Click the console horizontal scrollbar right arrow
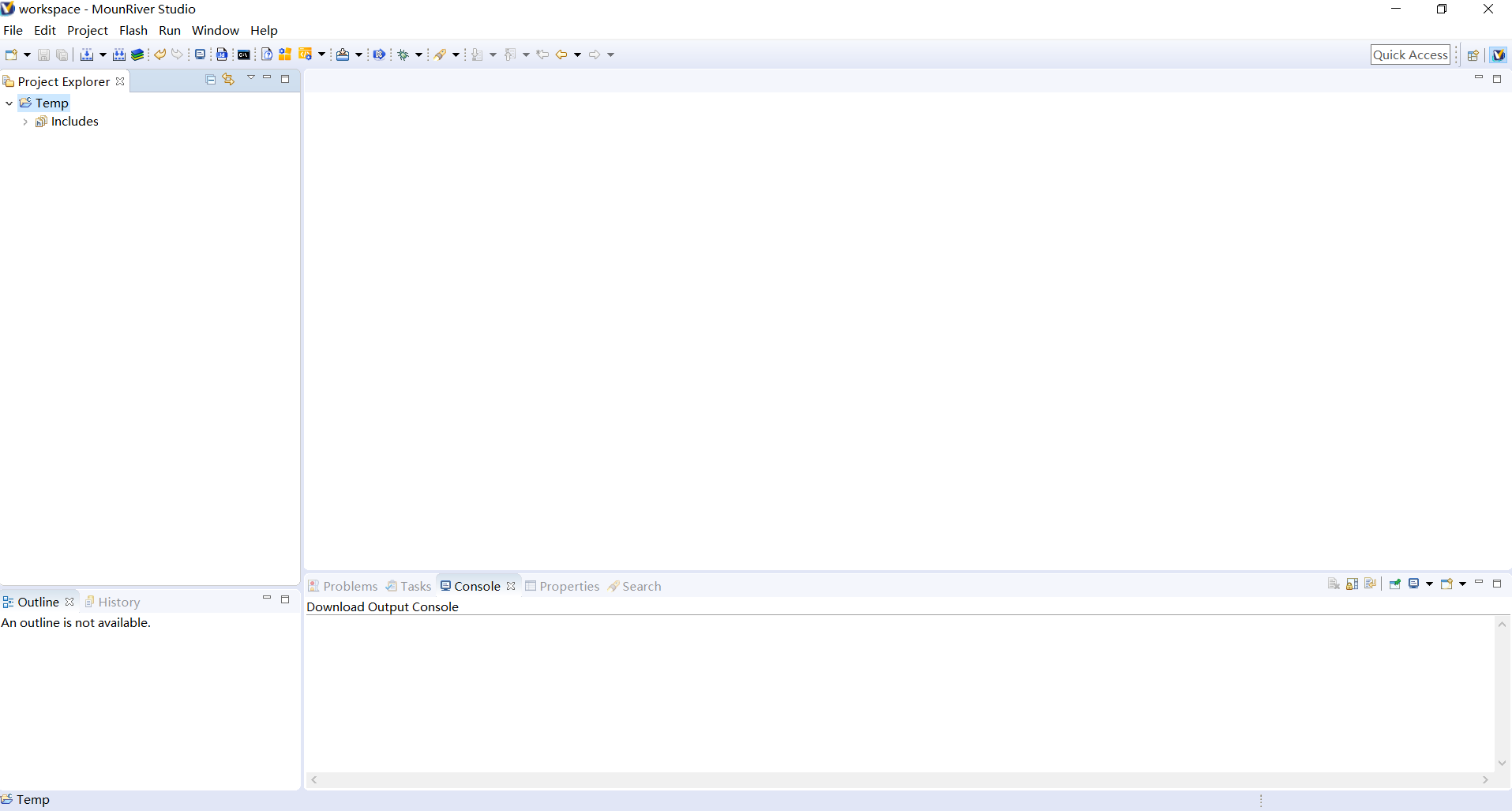Image resolution: width=1512 pixels, height=811 pixels. pyautogui.click(x=1485, y=779)
